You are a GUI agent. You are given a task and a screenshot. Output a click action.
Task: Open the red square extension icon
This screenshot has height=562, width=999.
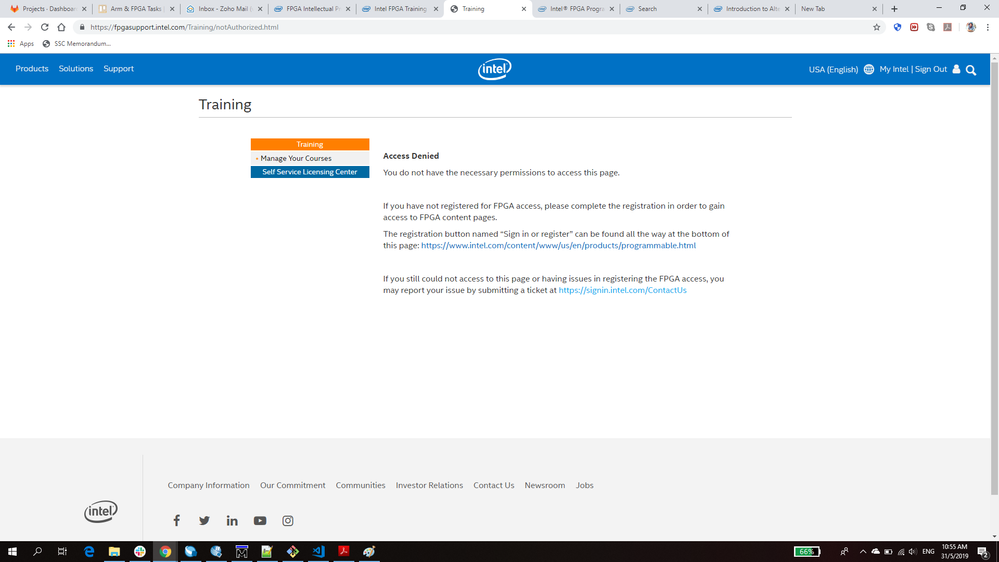[x=914, y=27]
